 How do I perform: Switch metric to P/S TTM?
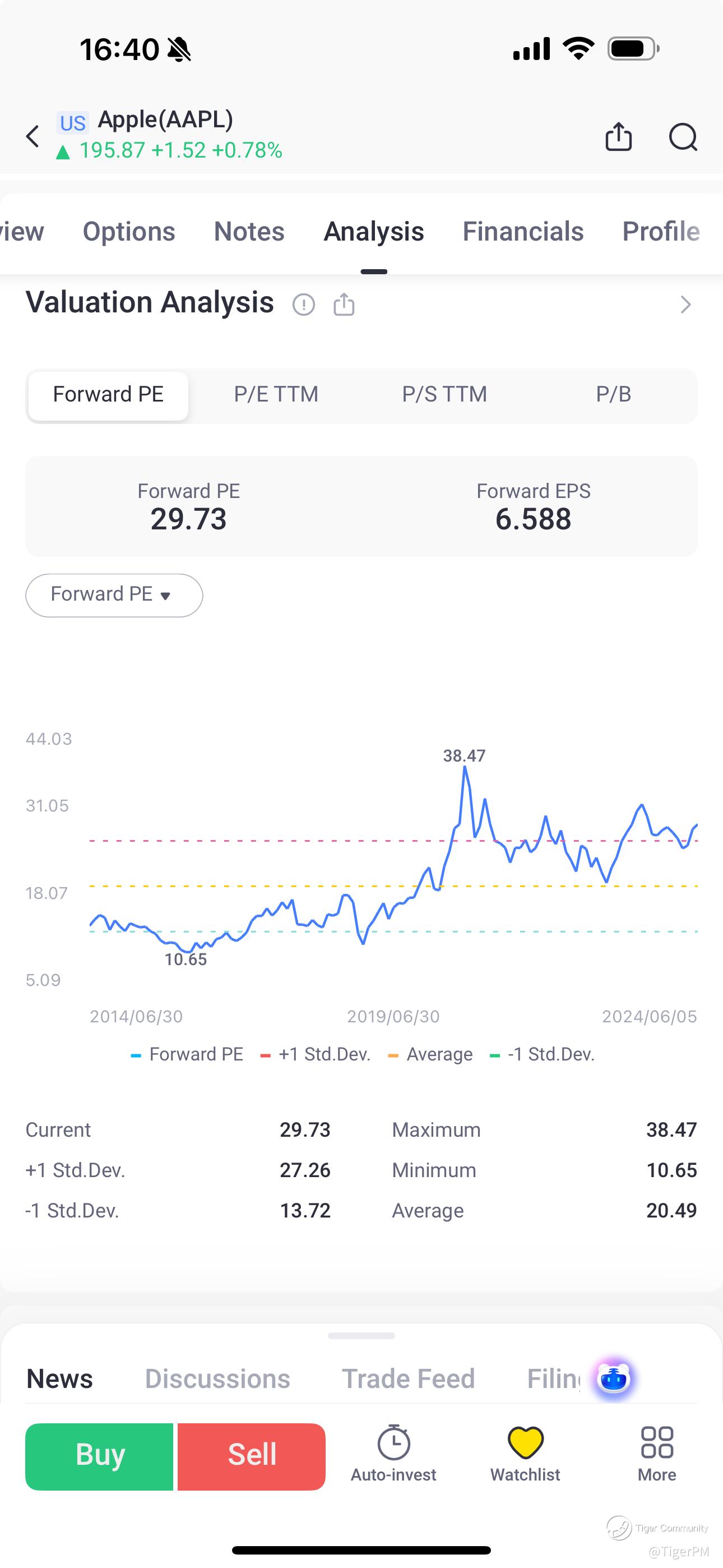tap(445, 394)
